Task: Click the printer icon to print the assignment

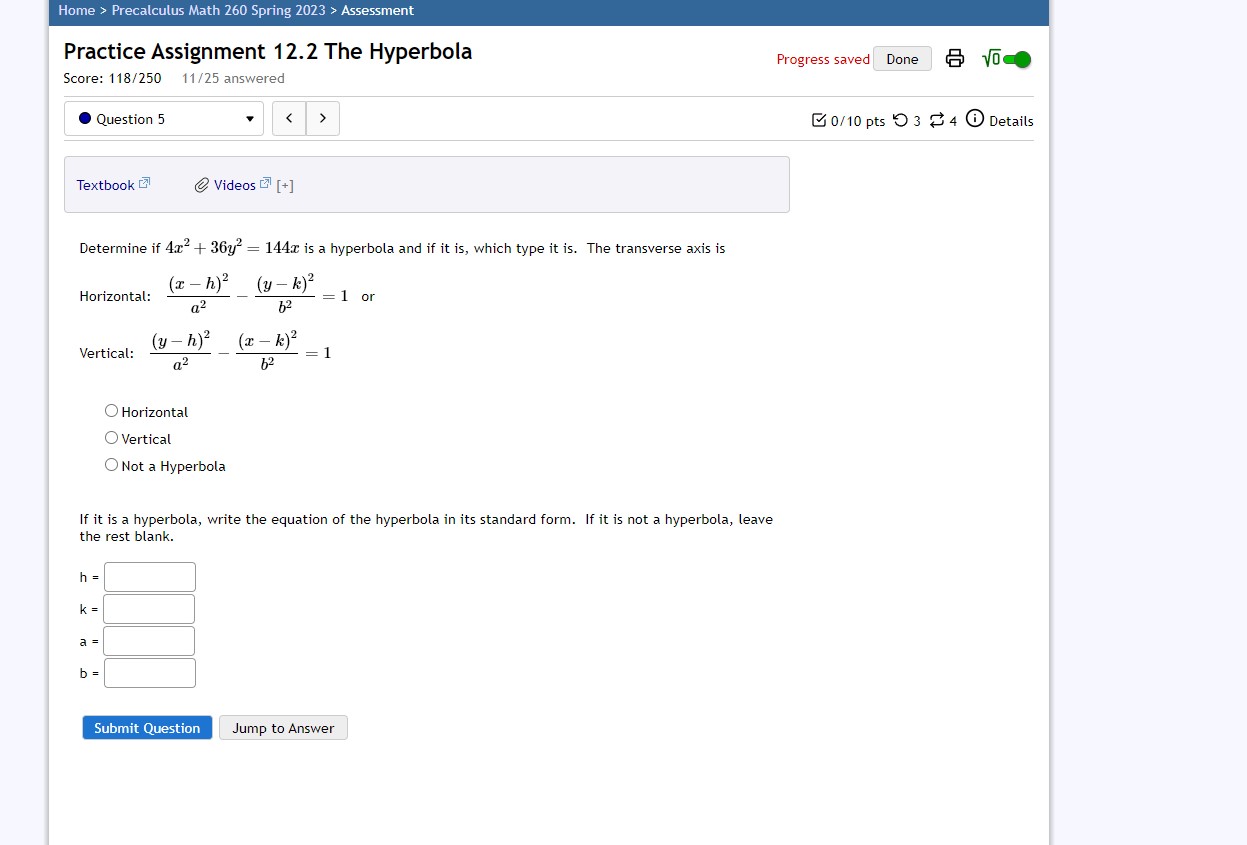Action: pos(954,58)
